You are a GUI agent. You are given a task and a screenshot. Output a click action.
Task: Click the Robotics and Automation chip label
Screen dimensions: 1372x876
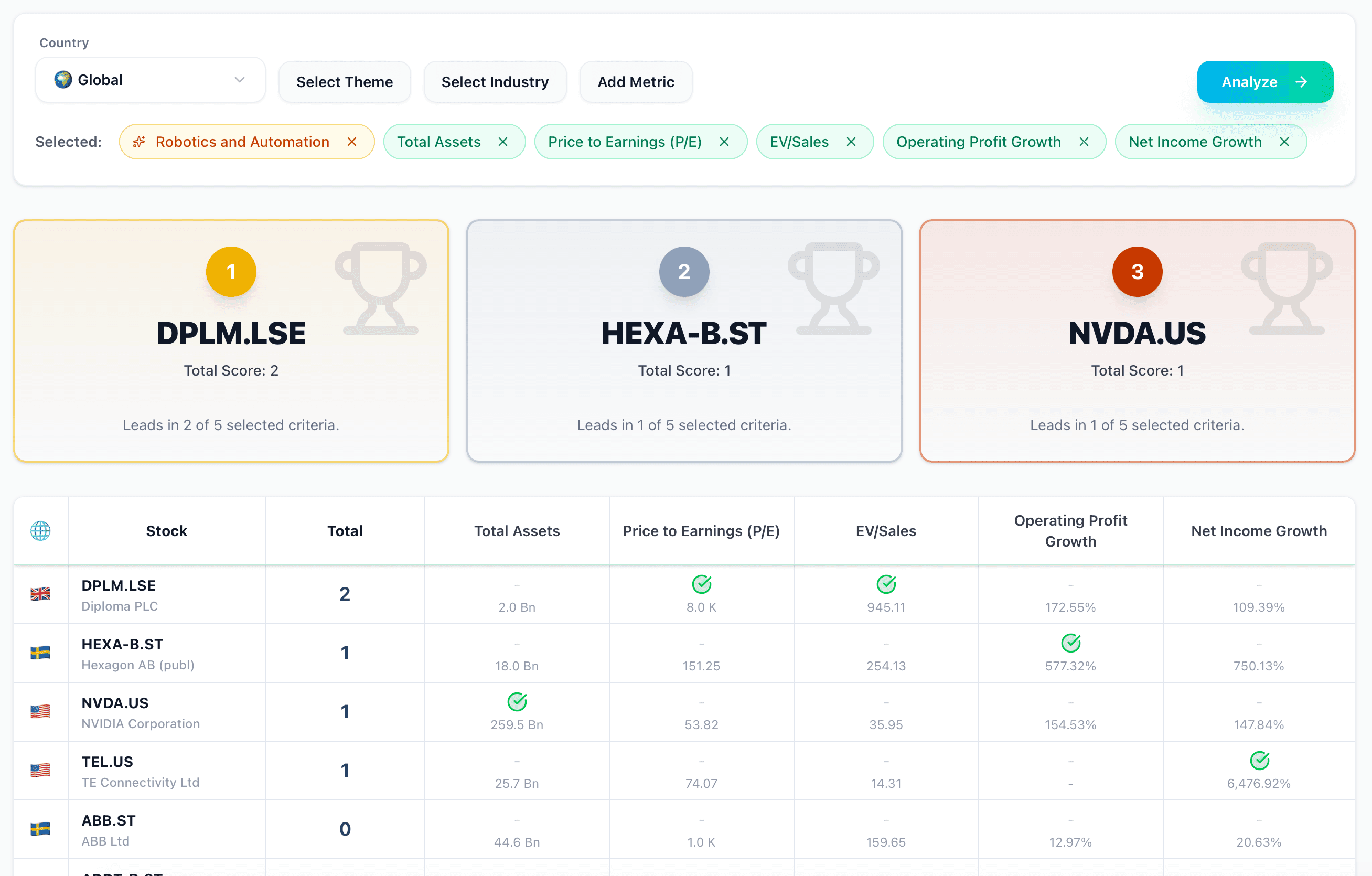(x=243, y=142)
